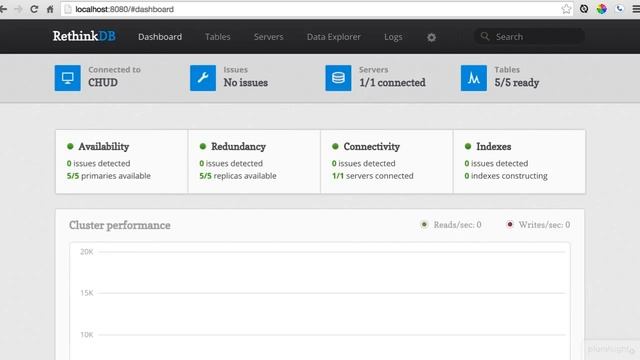640x360 pixels.
Task: Click the browser home button
Action: pos(50,9)
